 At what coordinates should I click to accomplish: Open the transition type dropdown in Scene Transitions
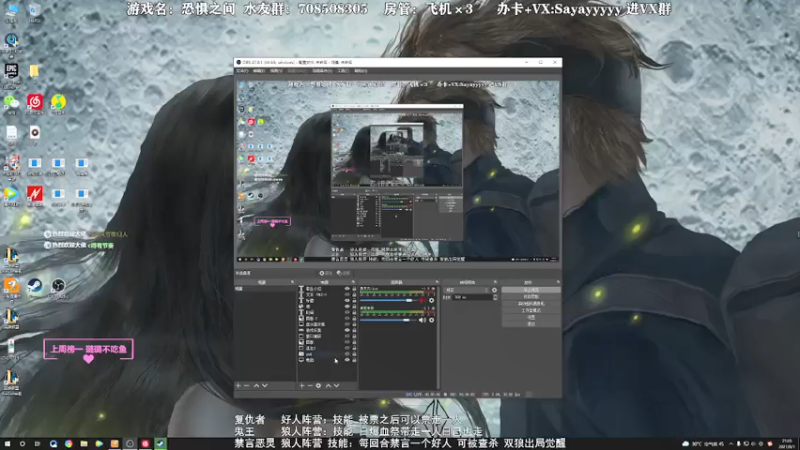point(466,290)
